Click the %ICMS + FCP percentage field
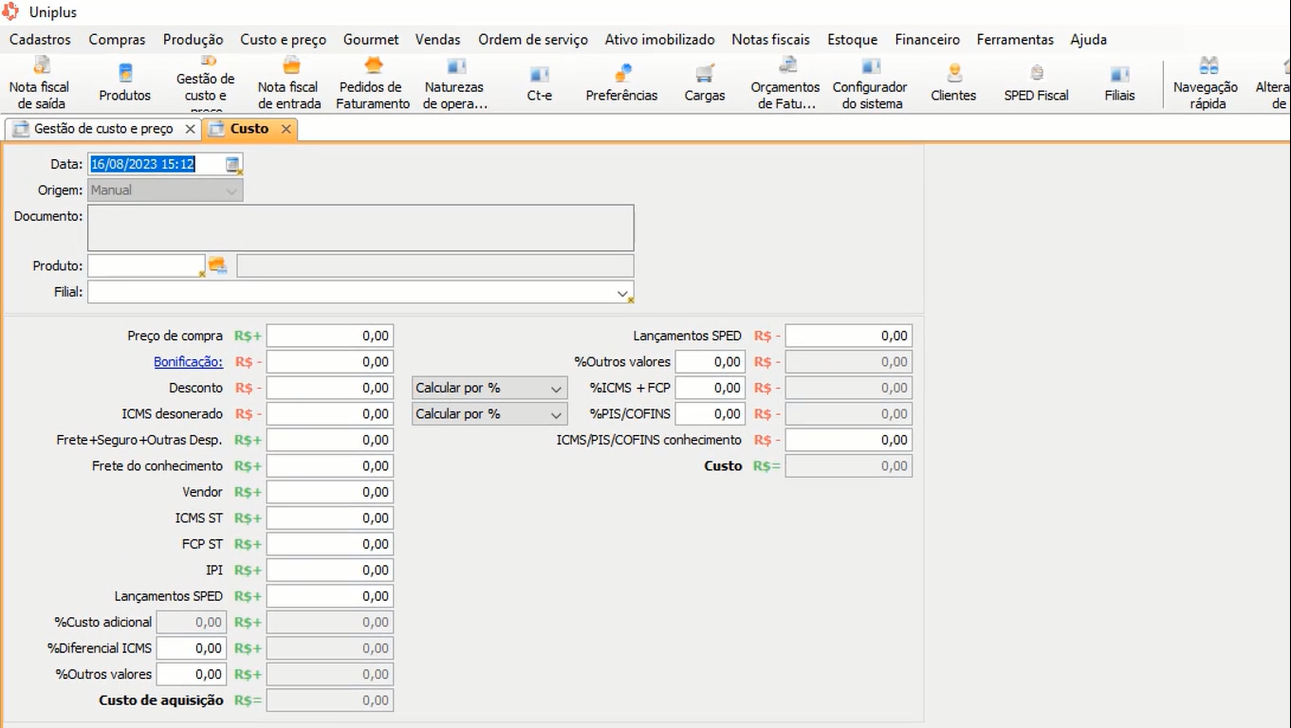This screenshot has height=728, width=1291. click(710, 388)
